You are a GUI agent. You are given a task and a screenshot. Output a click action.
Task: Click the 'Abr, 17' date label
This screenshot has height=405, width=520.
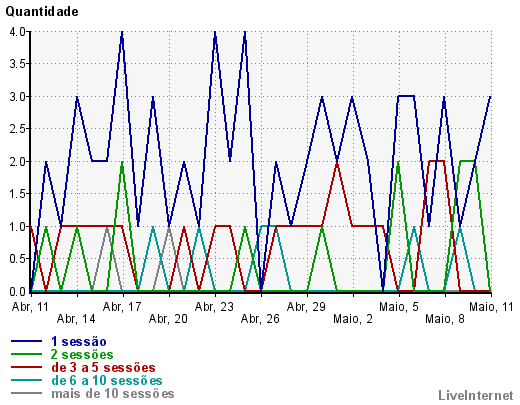coord(122,307)
